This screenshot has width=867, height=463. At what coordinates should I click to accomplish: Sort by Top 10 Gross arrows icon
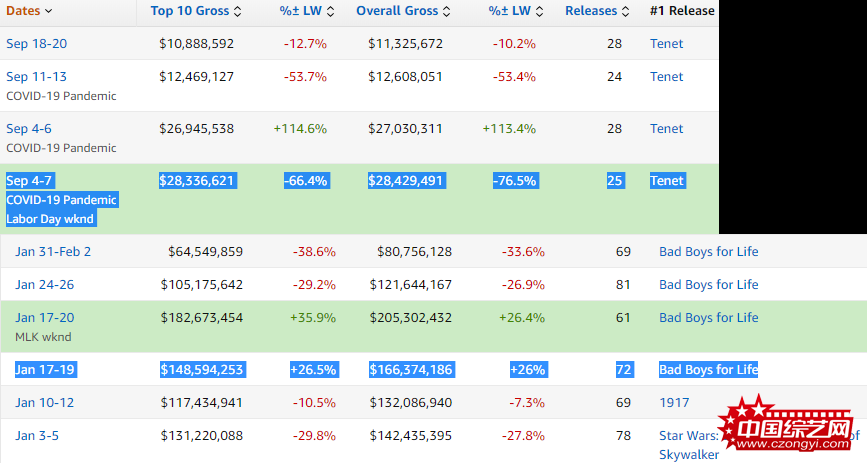coord(237,11)
